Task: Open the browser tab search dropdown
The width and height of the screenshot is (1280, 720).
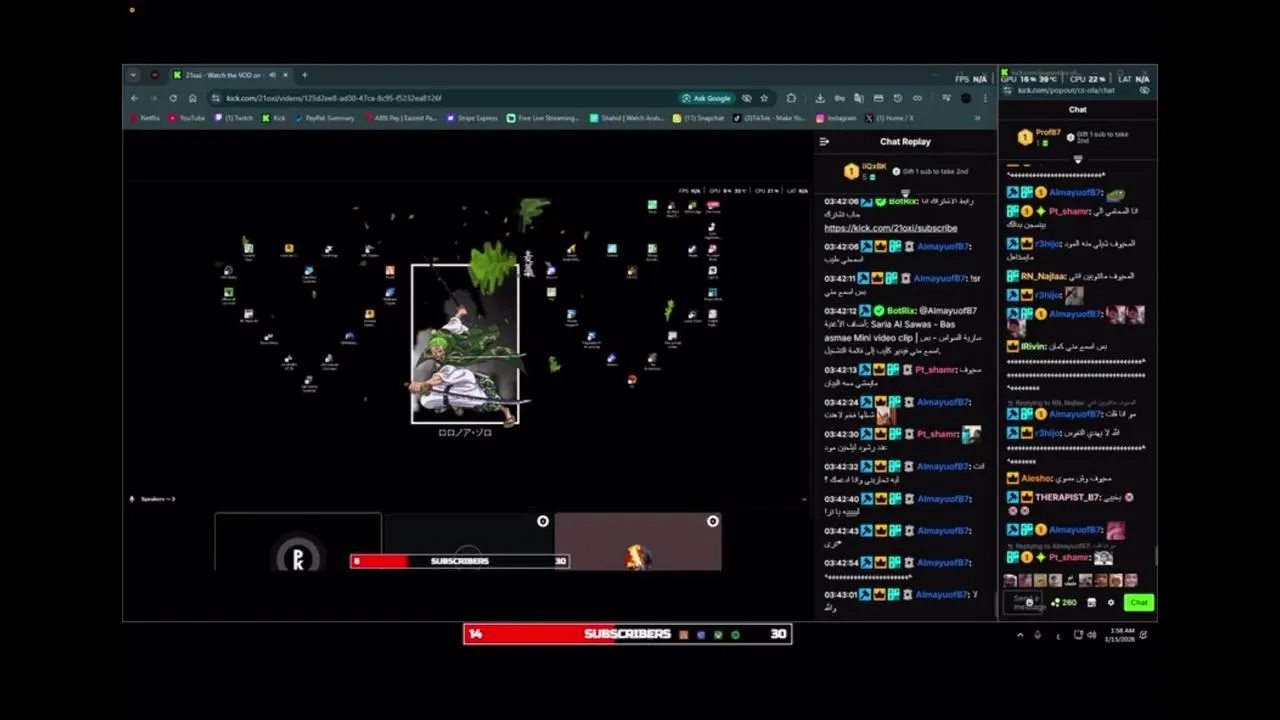Action: coord(133,75)
